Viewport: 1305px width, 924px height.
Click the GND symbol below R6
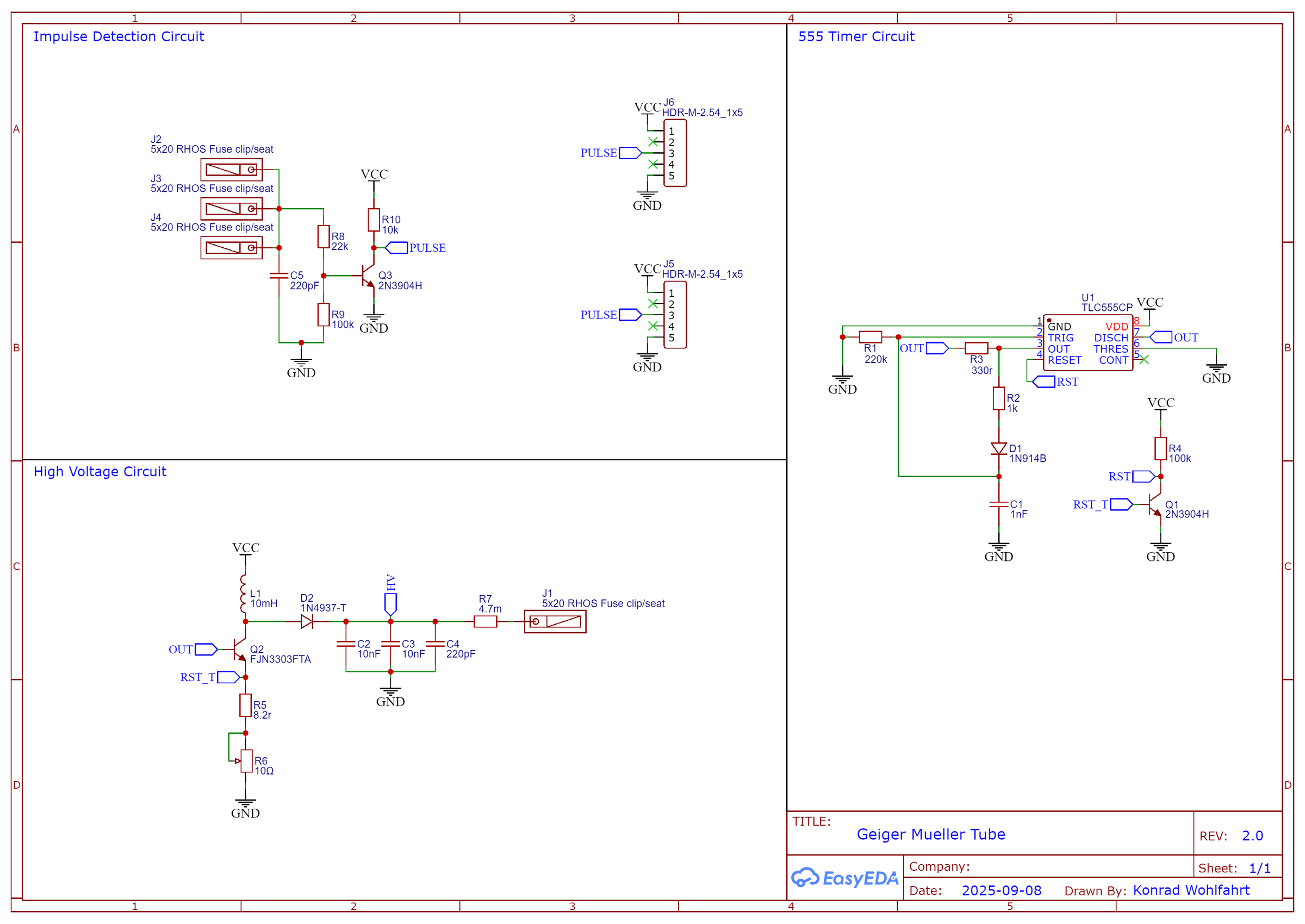[x=245, y=809]
